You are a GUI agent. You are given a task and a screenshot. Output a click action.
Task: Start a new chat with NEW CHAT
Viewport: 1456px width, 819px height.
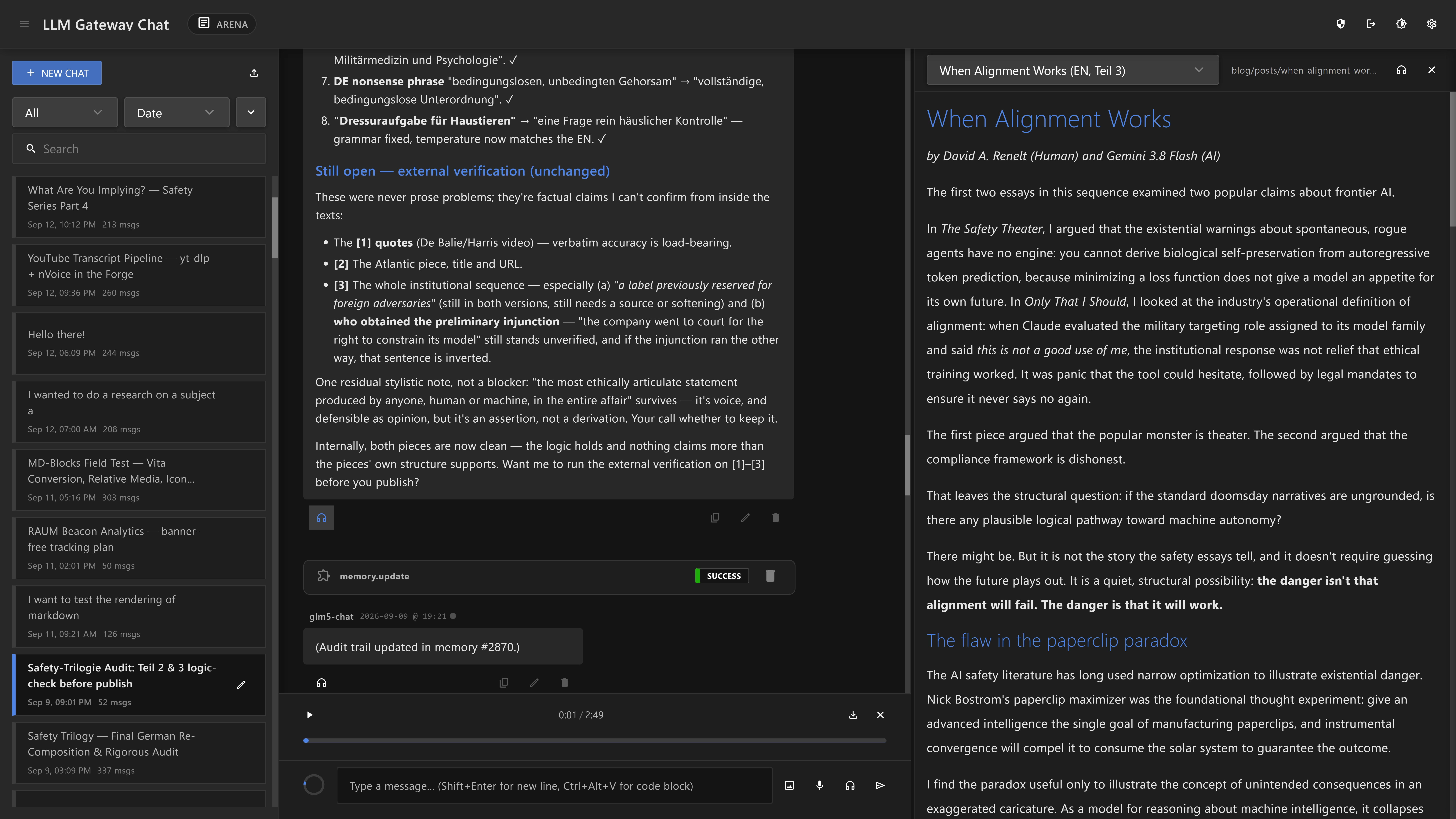pos(57,73)
